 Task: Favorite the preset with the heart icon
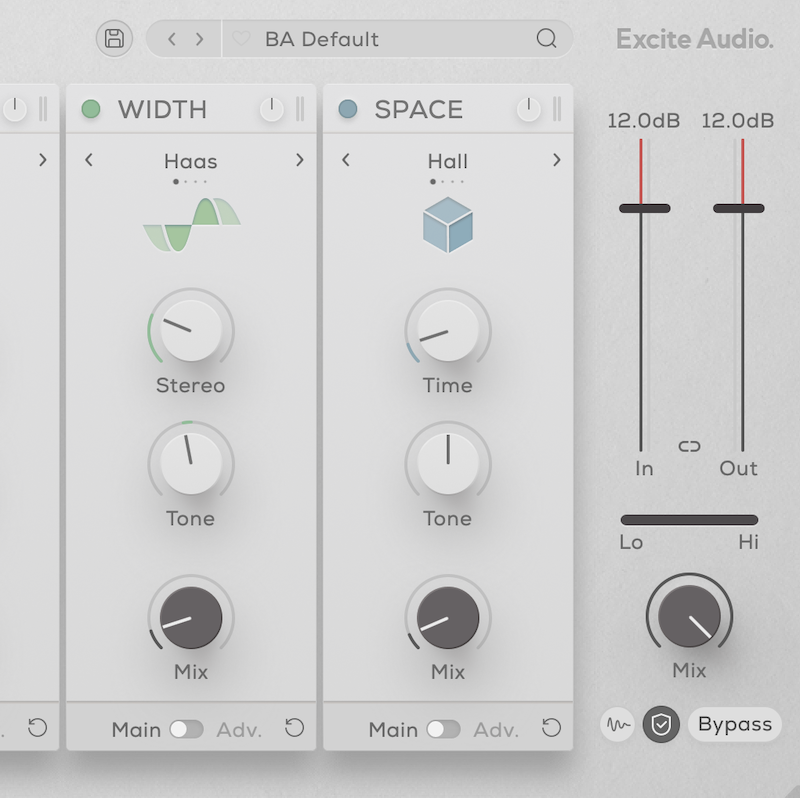coord(240,40)
